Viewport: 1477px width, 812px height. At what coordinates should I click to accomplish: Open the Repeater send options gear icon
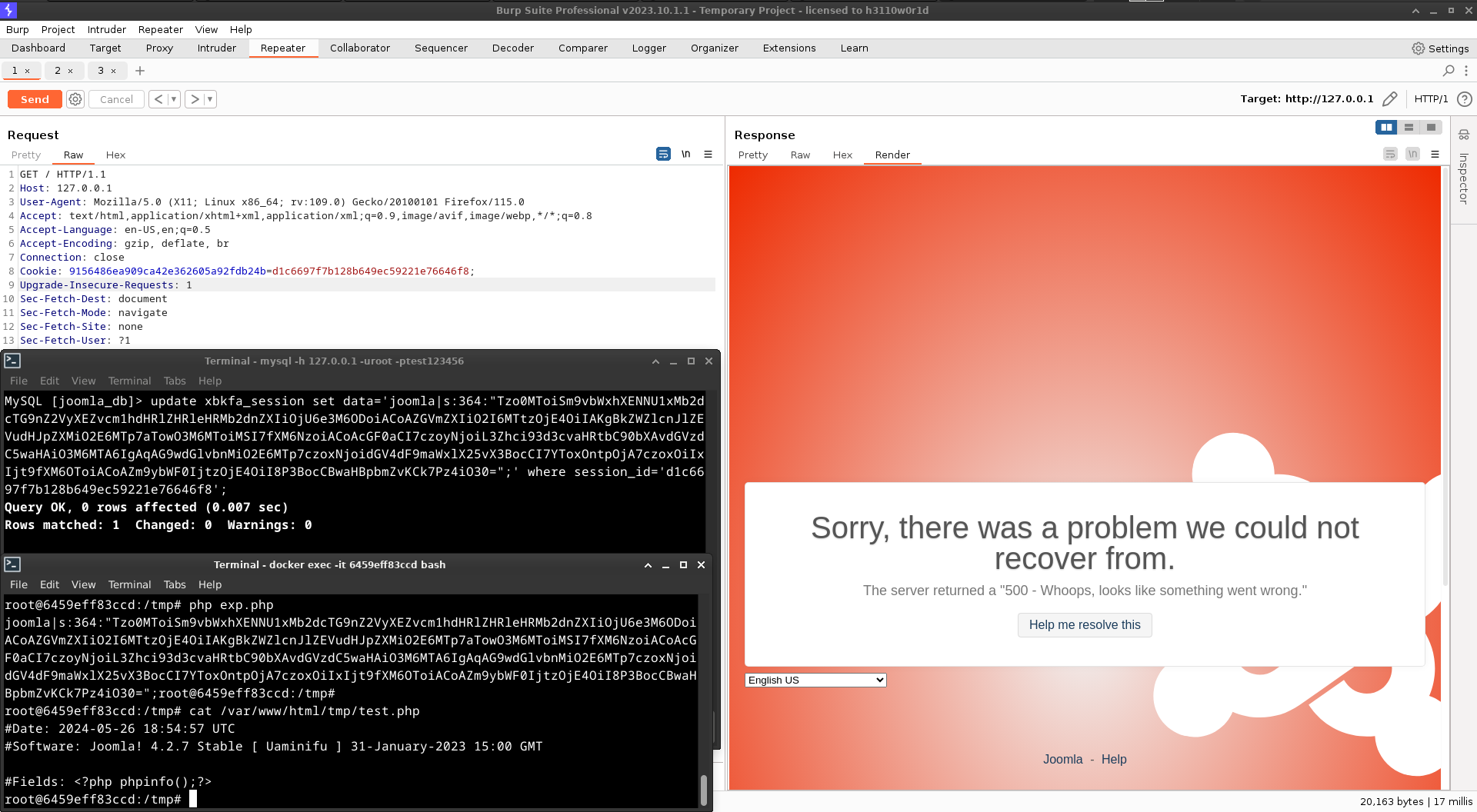point(75,99)
